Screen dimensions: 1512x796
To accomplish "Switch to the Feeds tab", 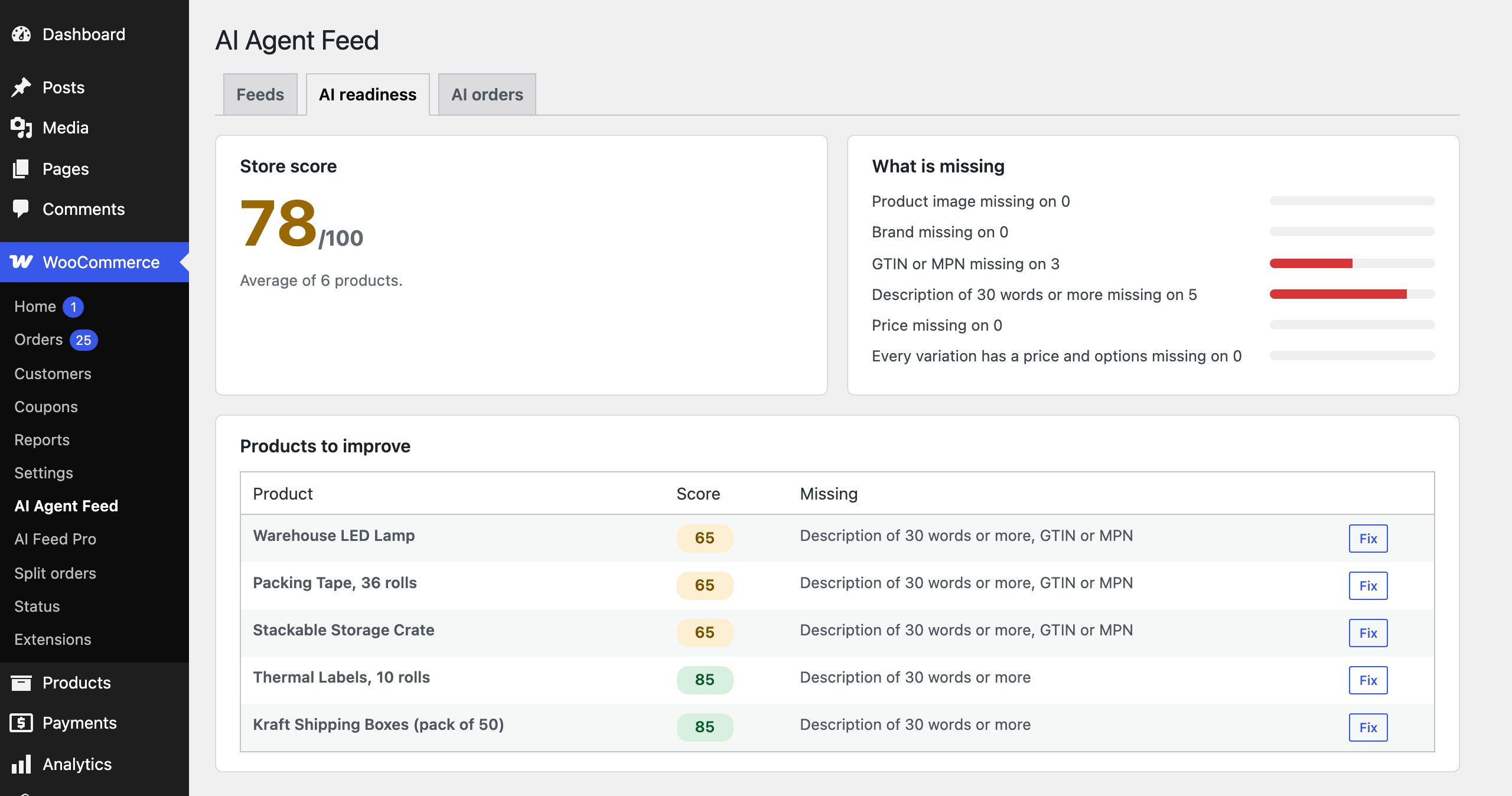I will pyautogui.click(x=260, y=94).
